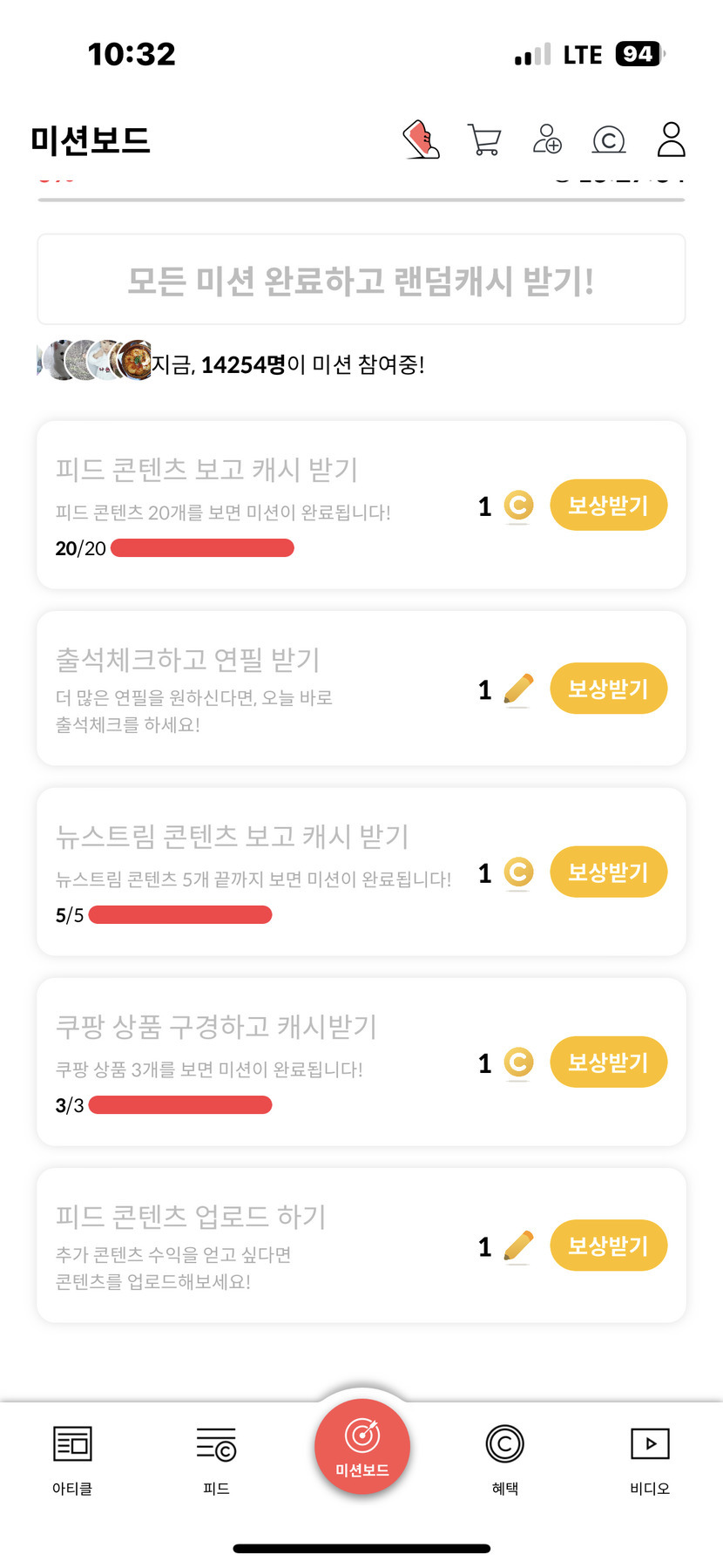Screen dimensions: 723x1568
Task: Tap the 20/20 feed mission progress bar
Action: [202, 548]
